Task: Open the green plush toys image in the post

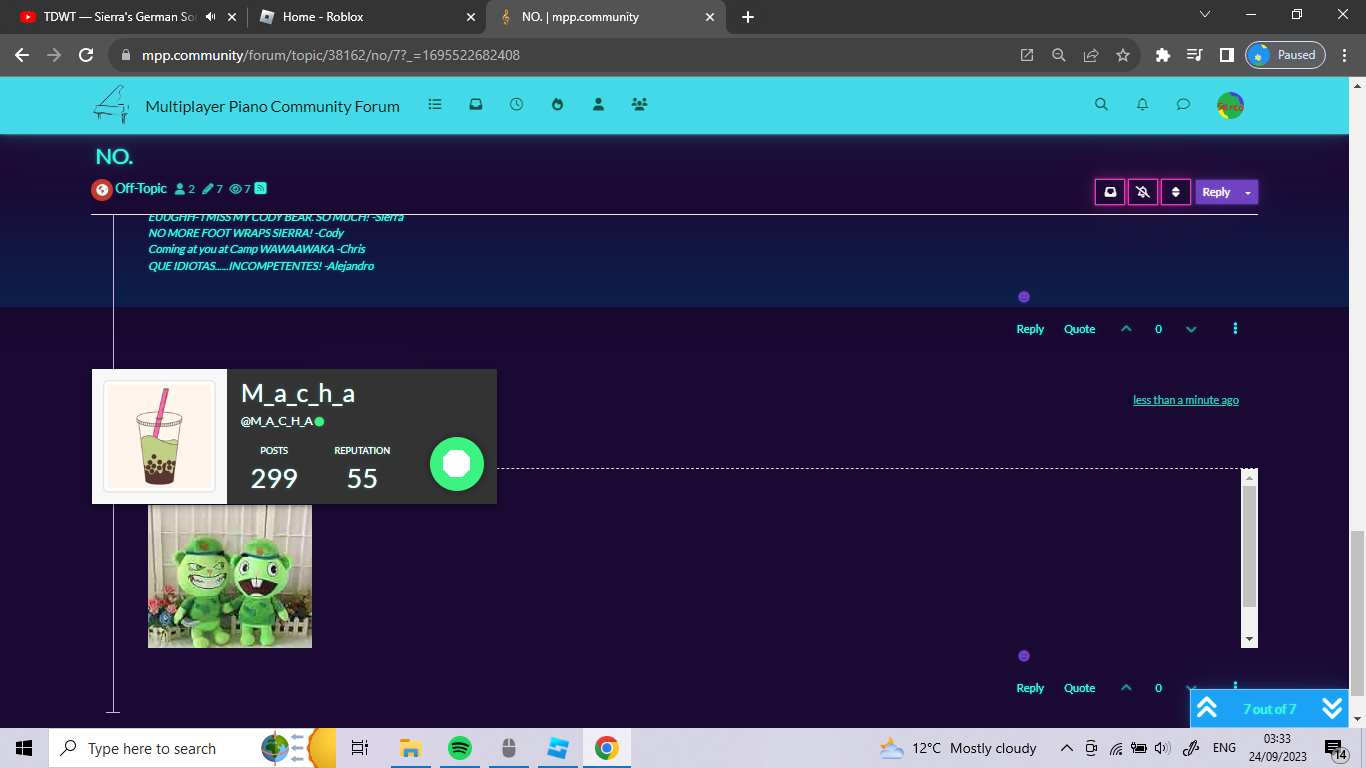Action: [230, 576]
